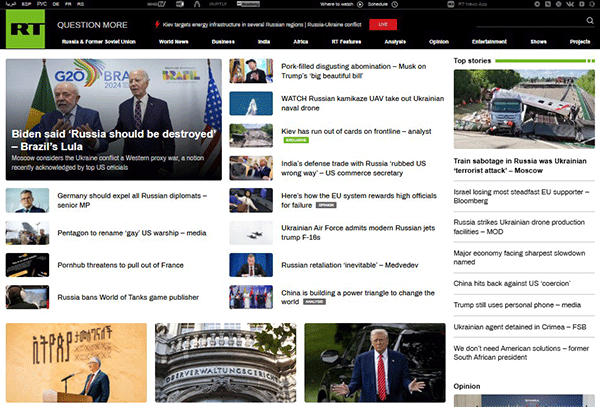Open Israel losing most steadfast EU supporter
This screenshot has height=407, width=600.
pyautogui.click(x=521, y=196)
